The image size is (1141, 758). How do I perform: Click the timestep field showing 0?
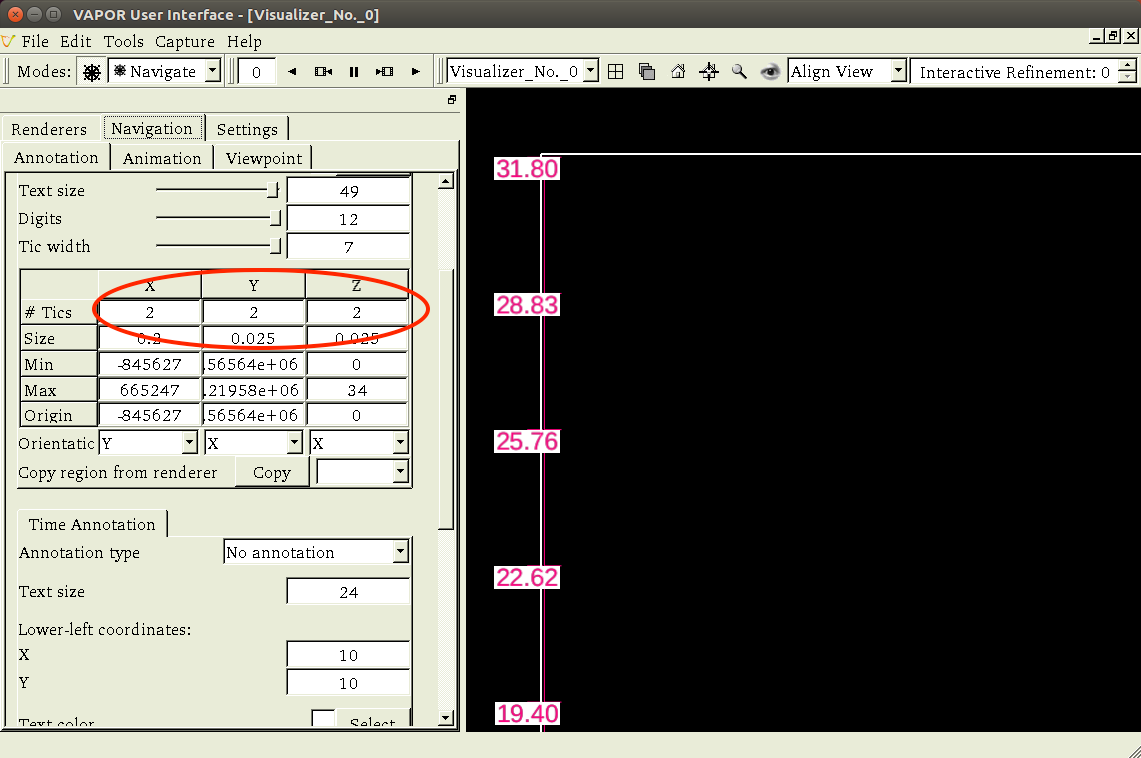[256, 72]
